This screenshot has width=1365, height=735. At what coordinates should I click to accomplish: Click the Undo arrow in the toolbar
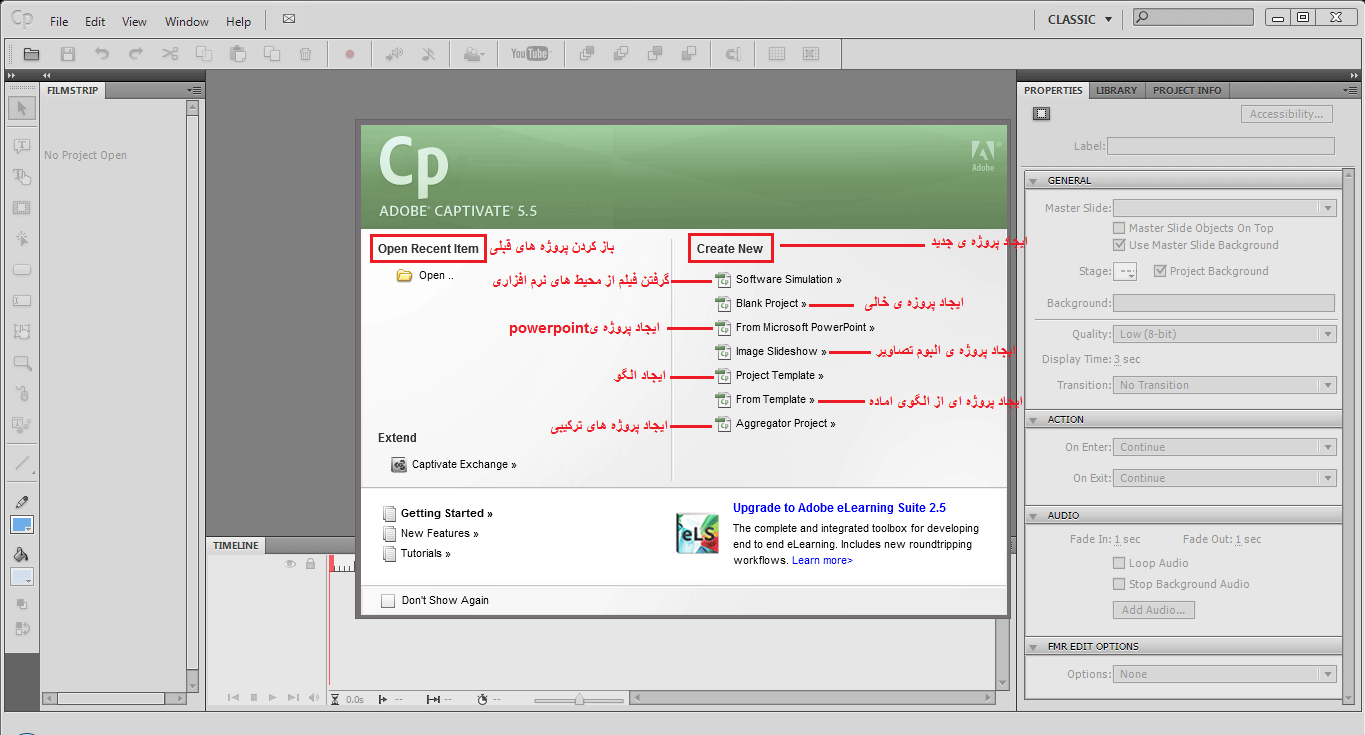(102, 54)
